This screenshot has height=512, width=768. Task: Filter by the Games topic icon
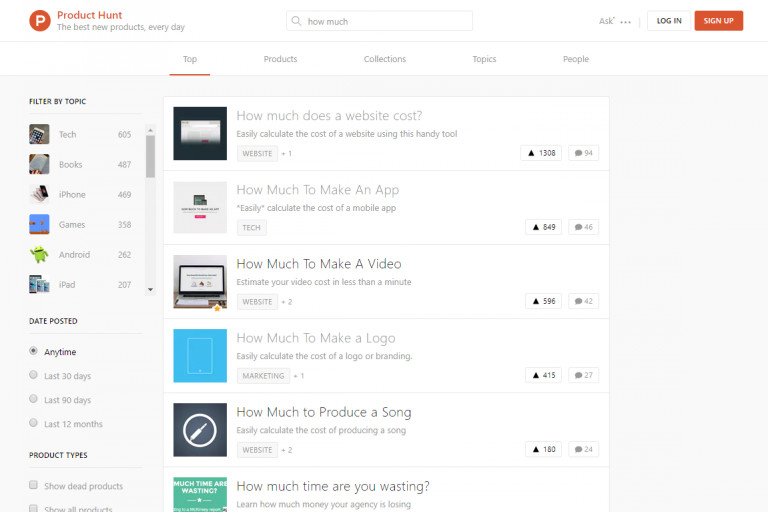tap(39, 224)
